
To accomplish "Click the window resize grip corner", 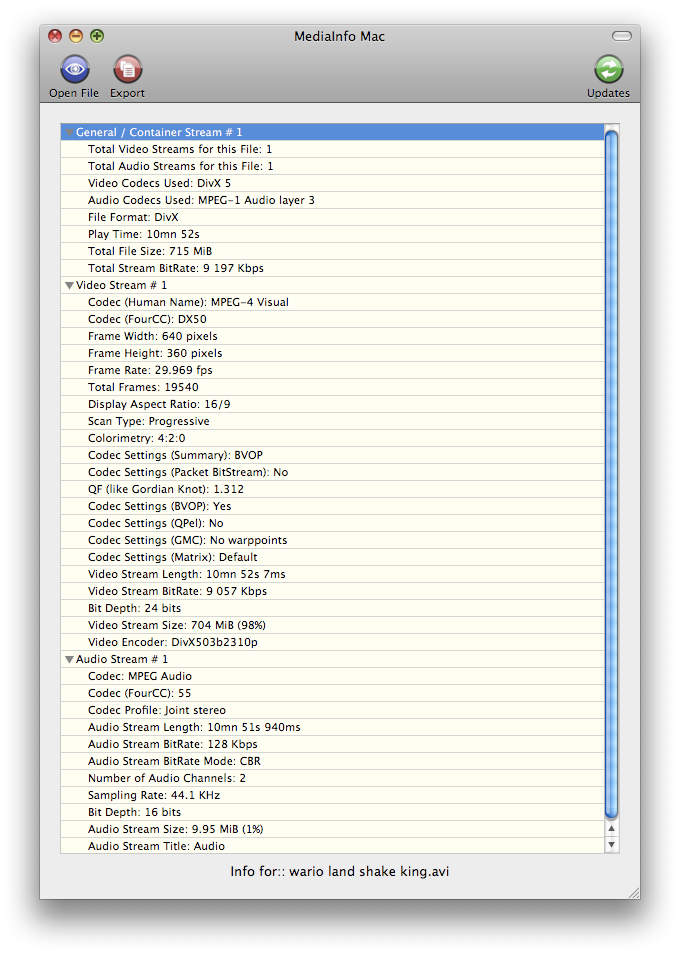I will (x=634, y=893).
